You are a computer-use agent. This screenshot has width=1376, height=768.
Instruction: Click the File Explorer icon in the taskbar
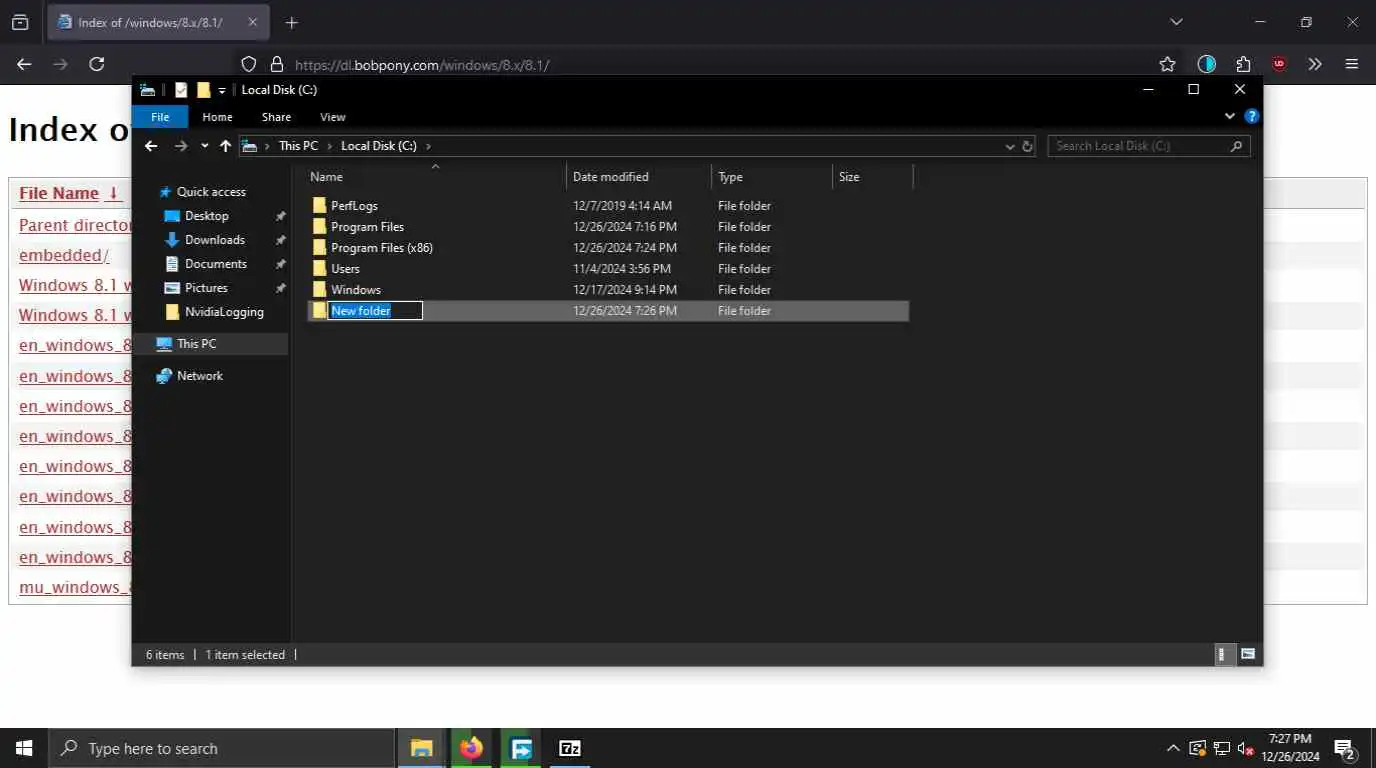[x=421, y=748]
